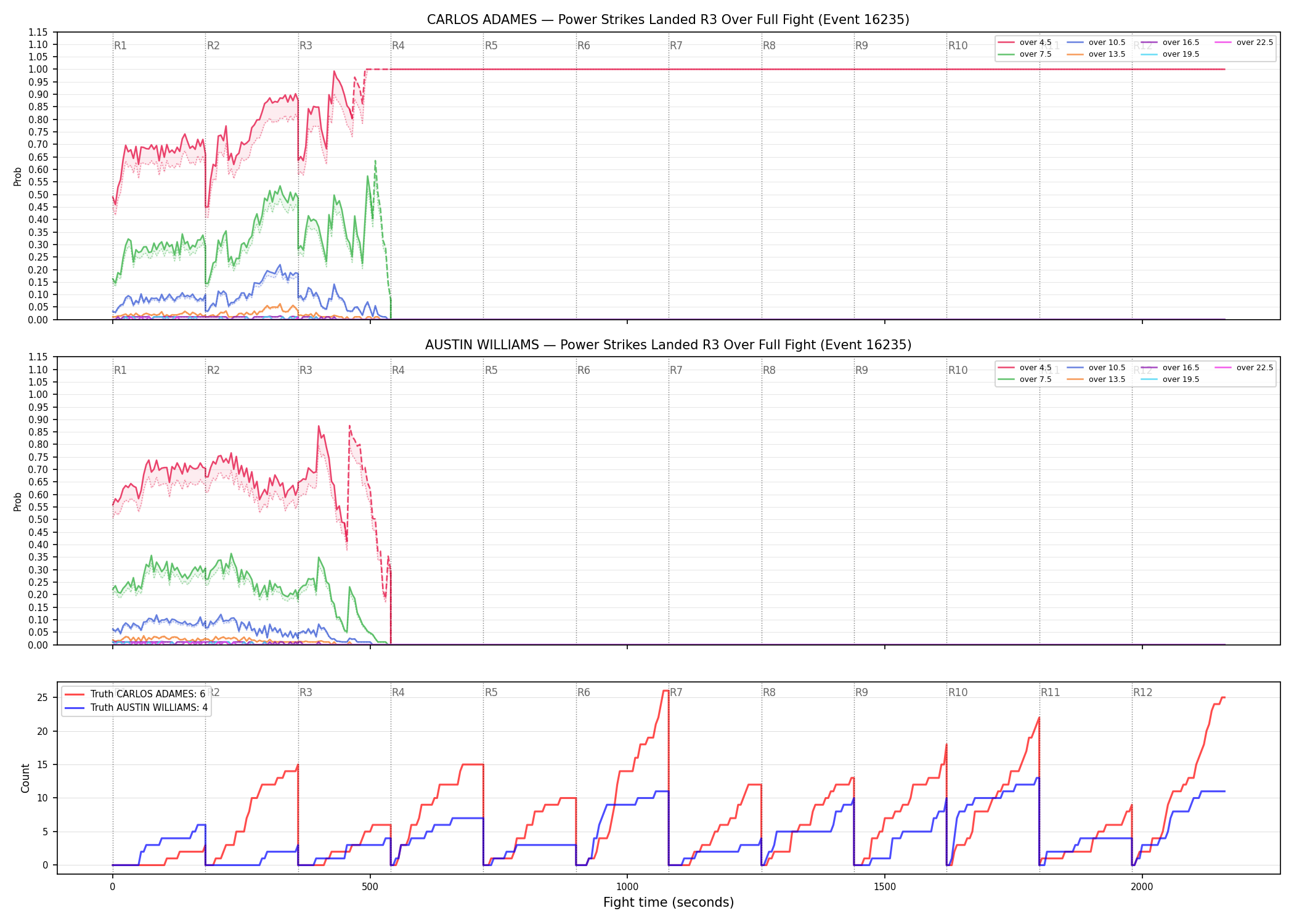Click the 15 tick on the Count axis

click(43, 764)
